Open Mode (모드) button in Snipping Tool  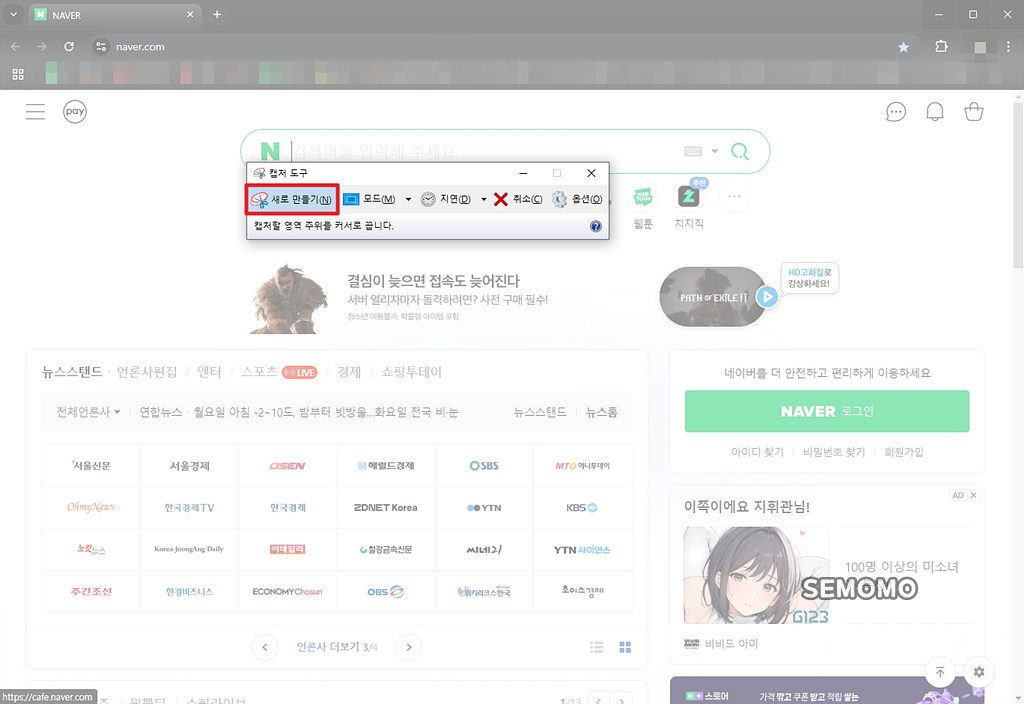(369, 199)
